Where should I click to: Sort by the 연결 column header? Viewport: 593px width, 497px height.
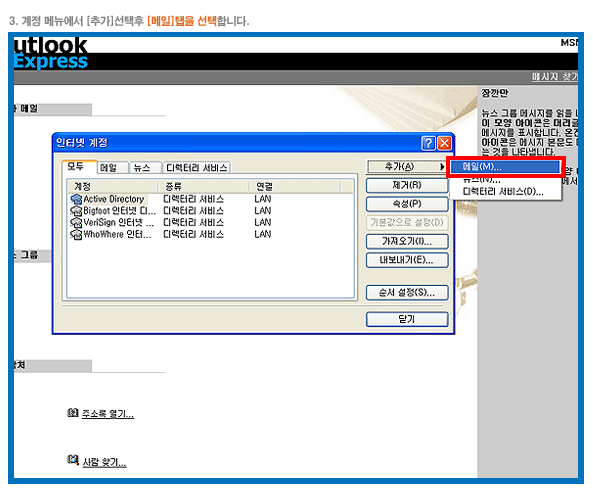[x=295, y=186]
